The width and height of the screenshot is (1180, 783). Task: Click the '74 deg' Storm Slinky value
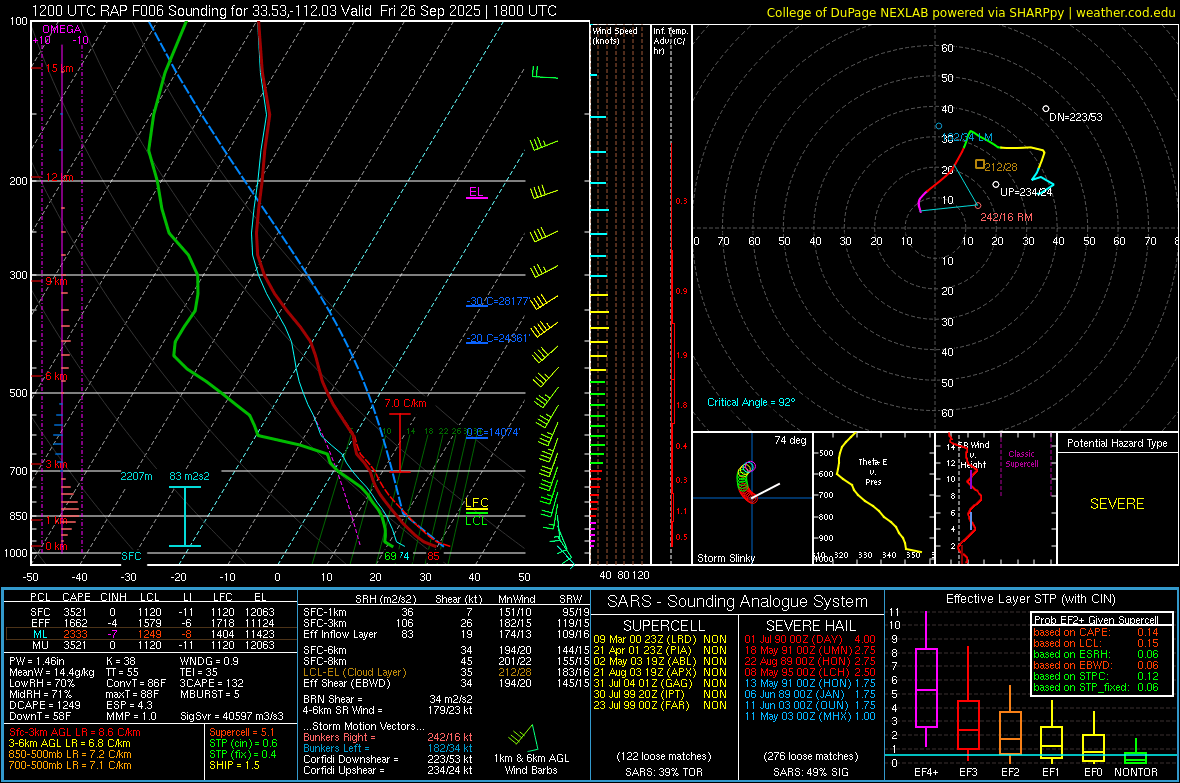790,440
